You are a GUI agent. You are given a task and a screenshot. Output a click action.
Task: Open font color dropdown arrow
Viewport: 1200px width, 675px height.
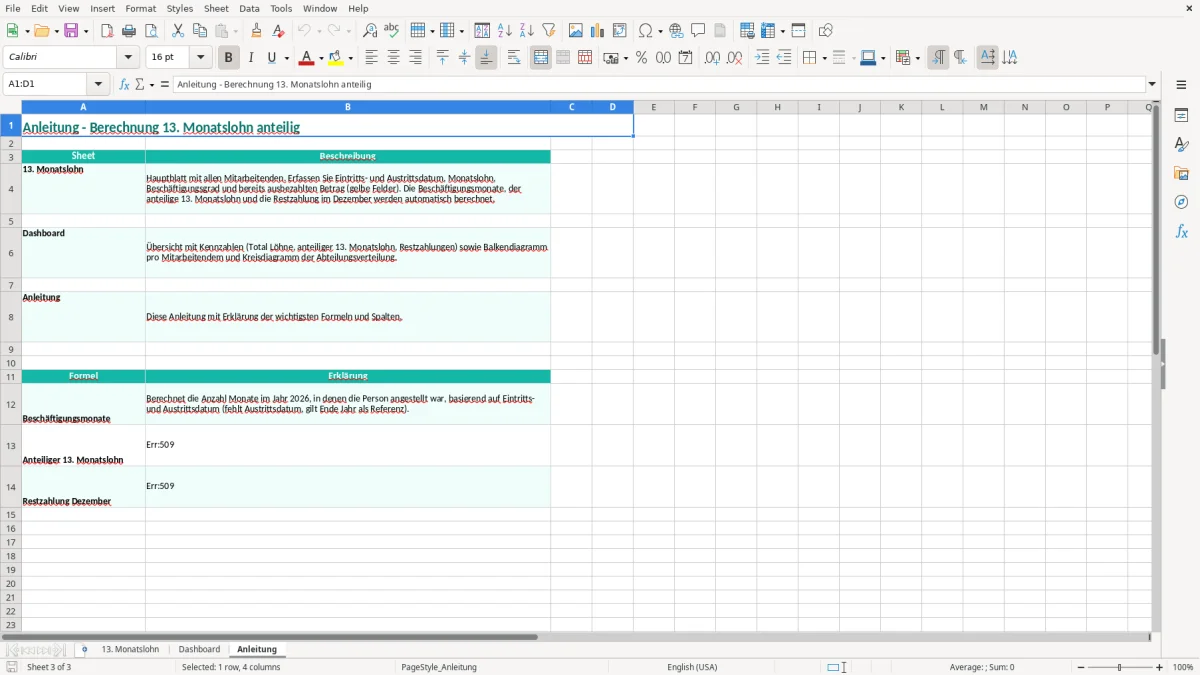[321, 58]
